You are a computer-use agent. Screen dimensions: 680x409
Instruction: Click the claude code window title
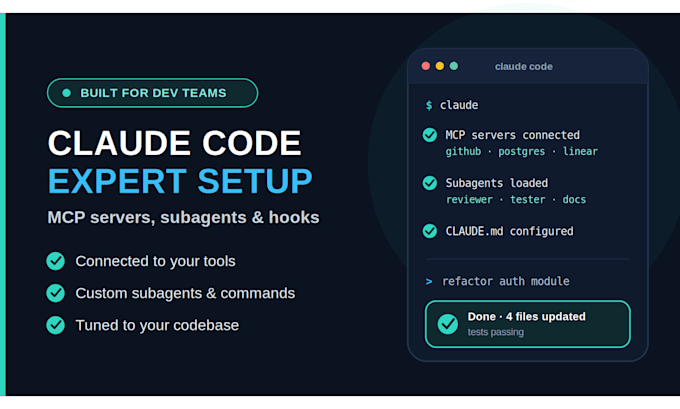[x=524, y=66]
